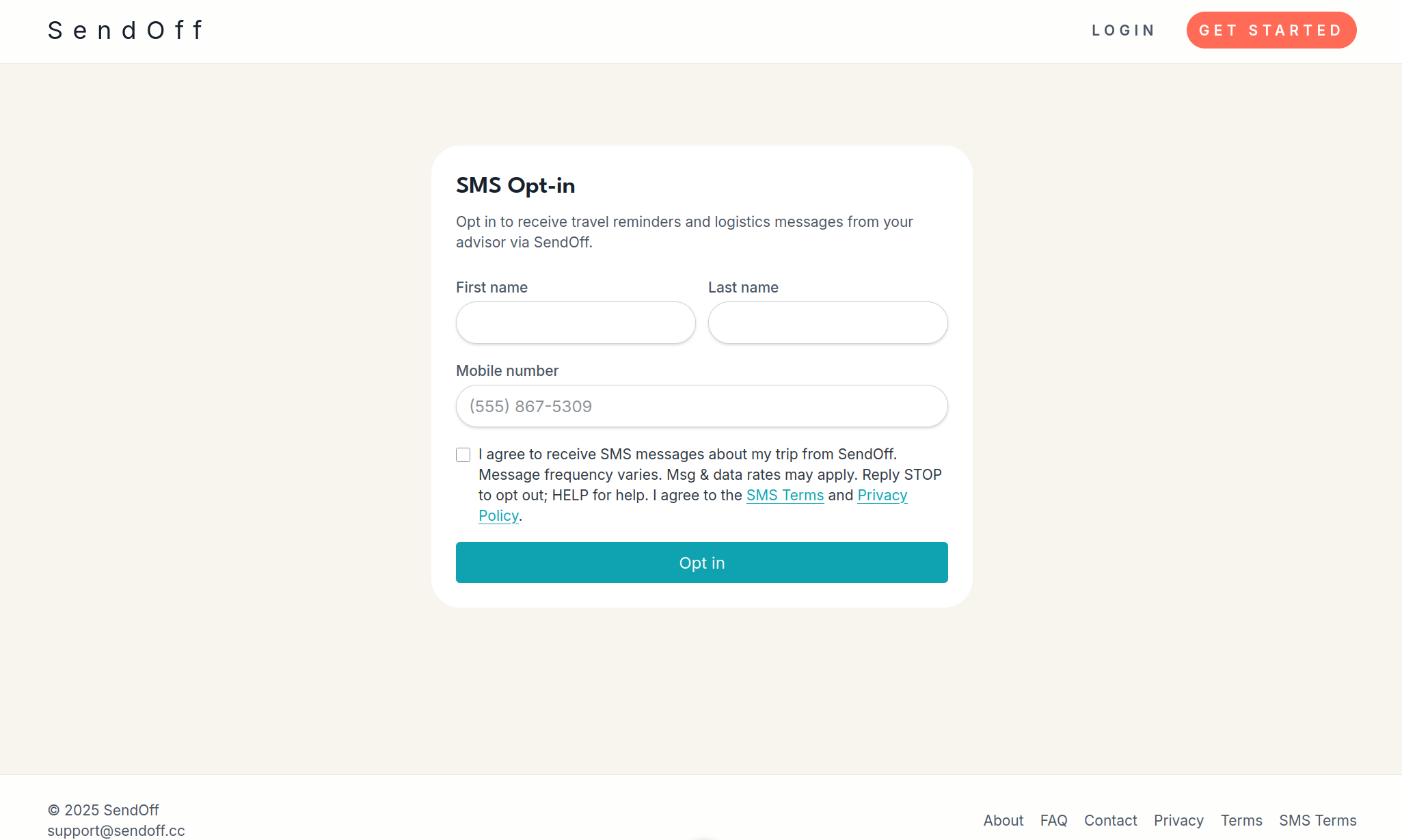Click the First name label

tap(491, 288)
